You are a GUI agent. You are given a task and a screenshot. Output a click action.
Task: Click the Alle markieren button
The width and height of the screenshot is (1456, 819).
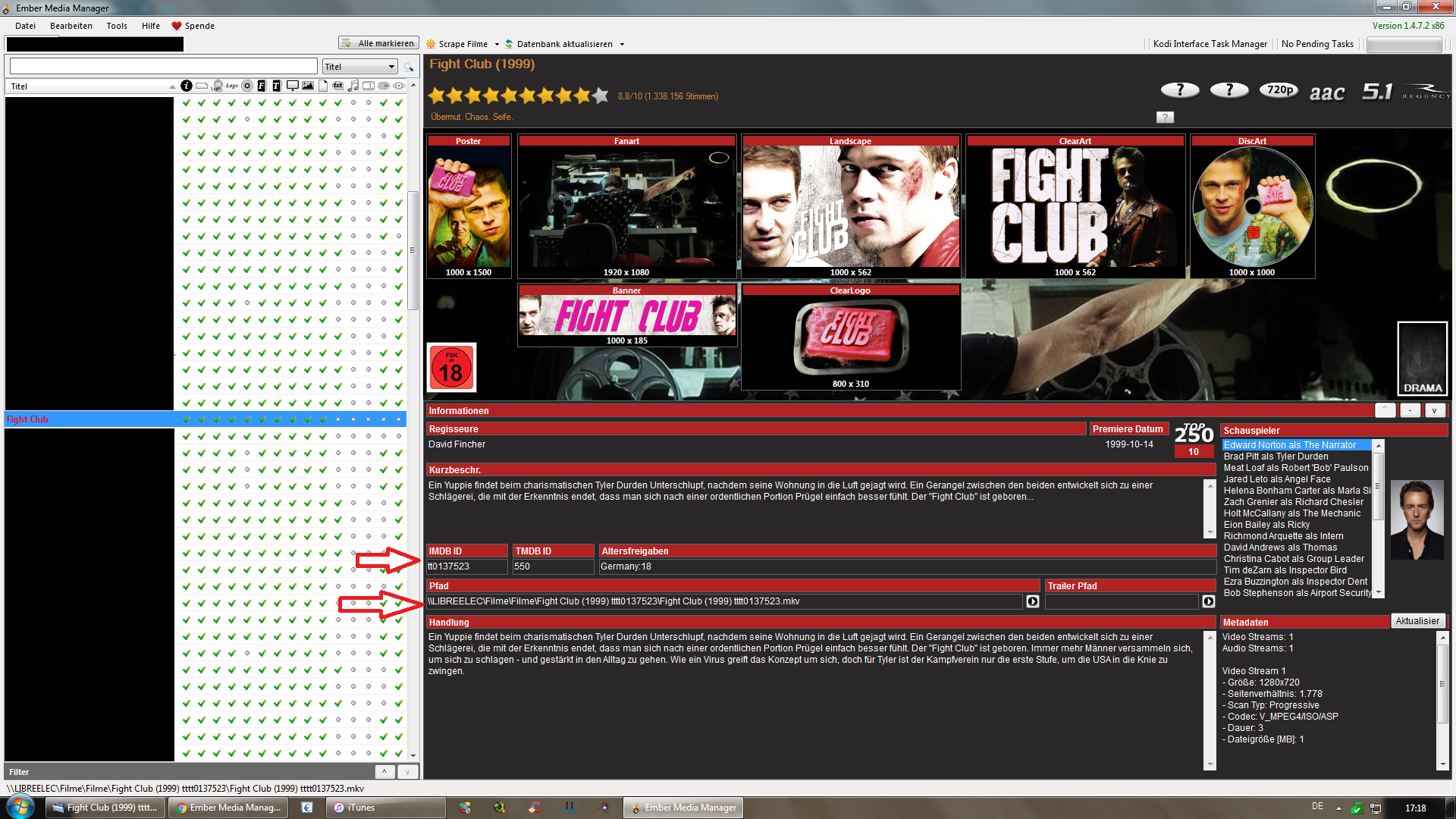[x=378, y=43]
